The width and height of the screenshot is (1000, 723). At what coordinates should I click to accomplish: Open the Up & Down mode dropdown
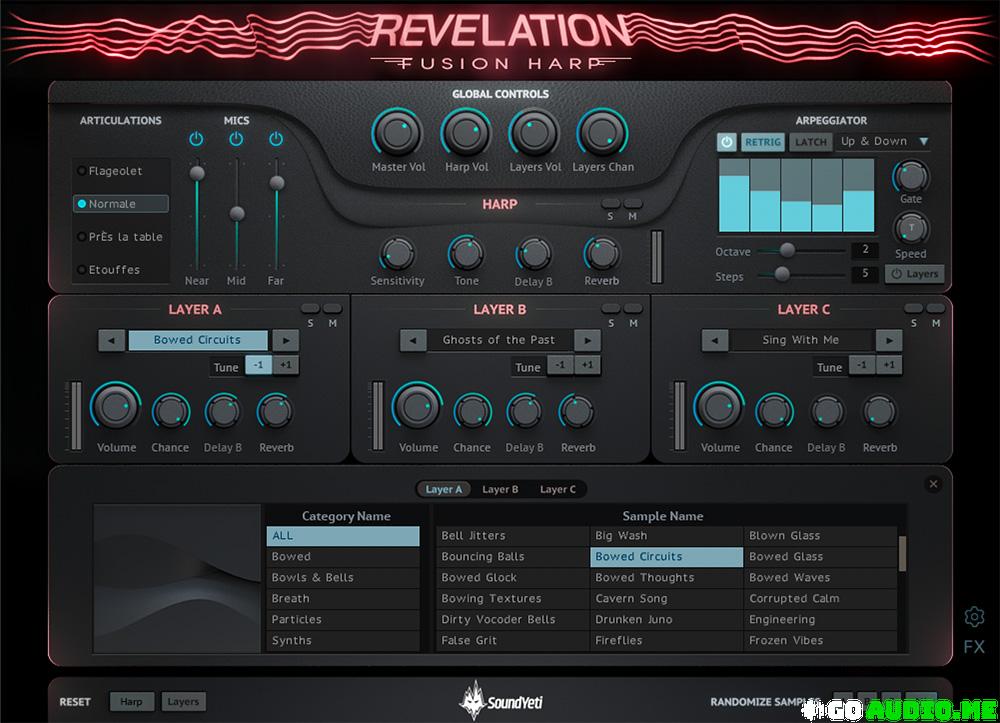[884, 142]
